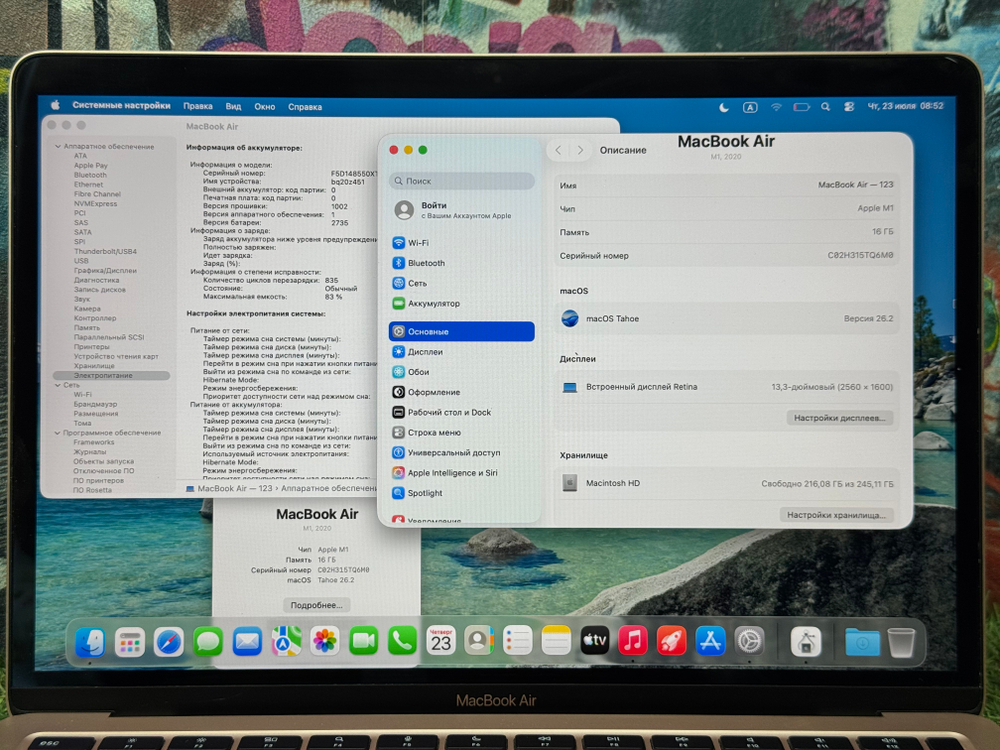Open Trash in the Dock
Viewport: 1000px width, 750px height.
click(x=901, y=642)
